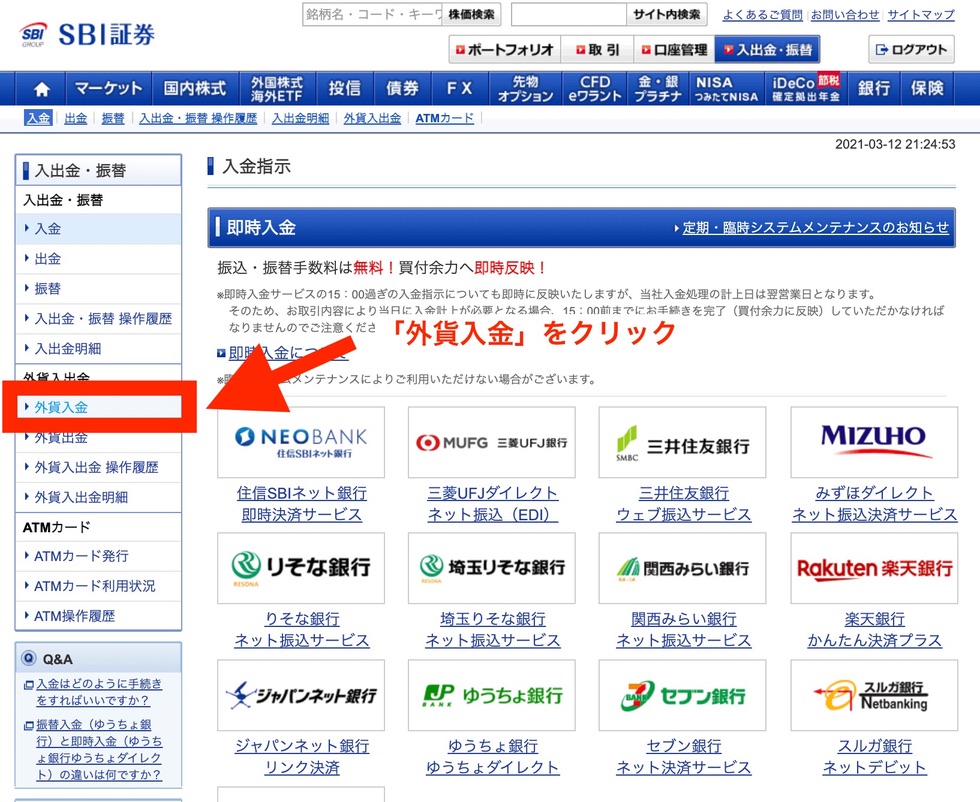Pick the MIZUHO bank logo
This screenshot has height=802, width=980.
pos(874,442)
